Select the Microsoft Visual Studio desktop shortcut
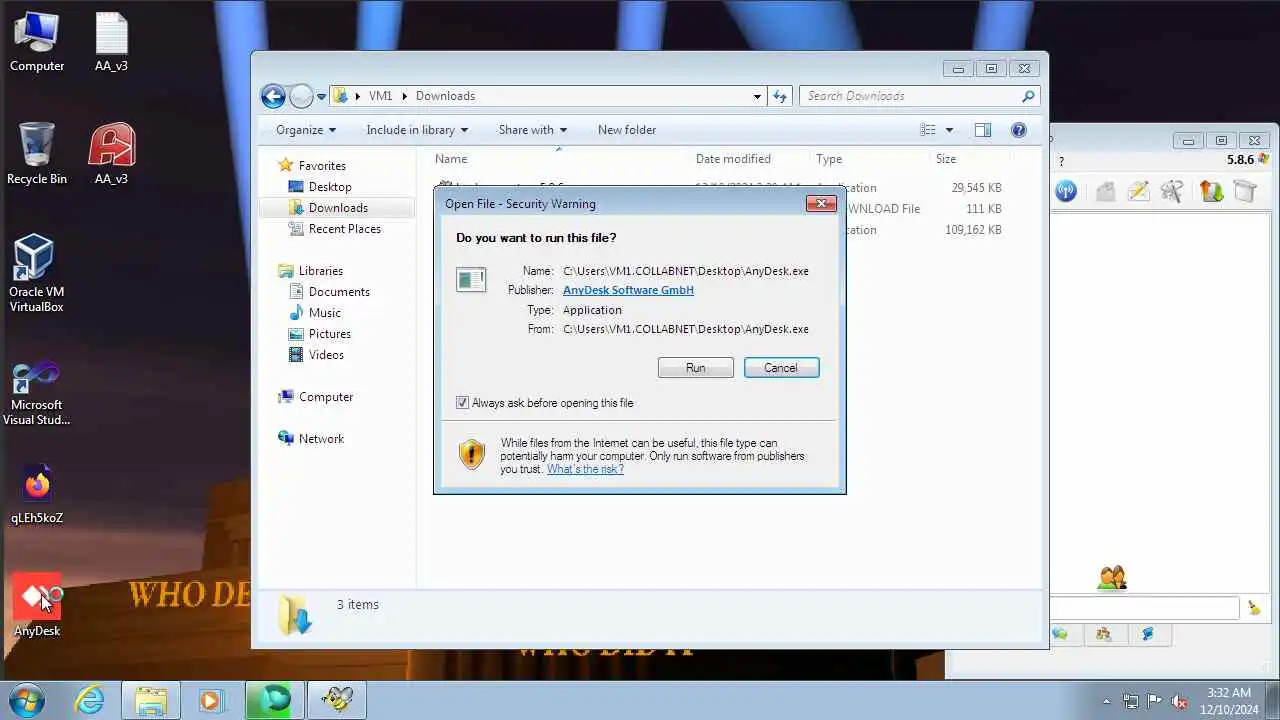 pos(37,393)
